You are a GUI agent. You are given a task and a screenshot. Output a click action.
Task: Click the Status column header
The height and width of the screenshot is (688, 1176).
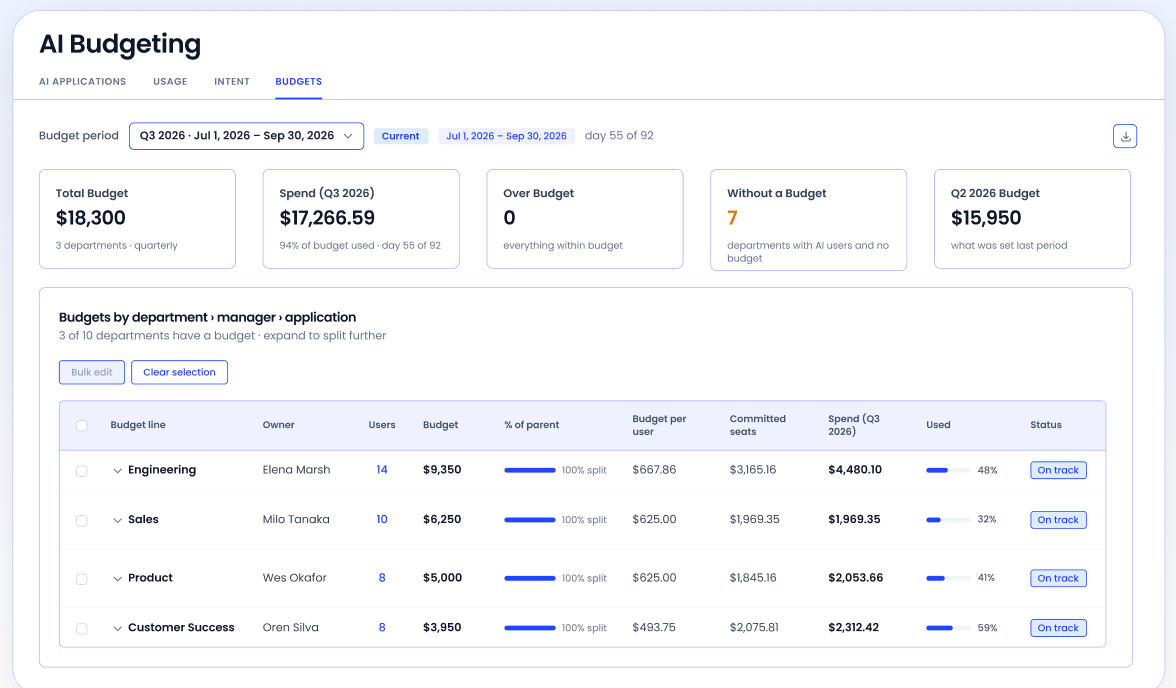(1046, 425)
